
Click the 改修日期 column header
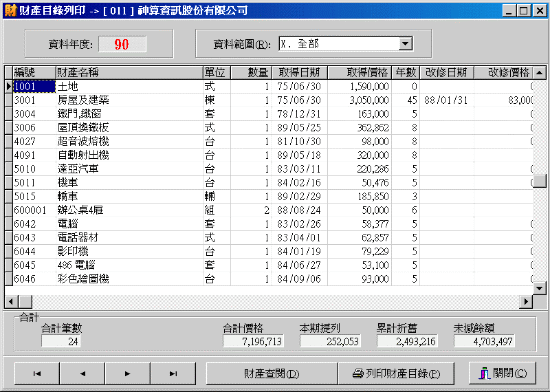(x=447, y=73)
